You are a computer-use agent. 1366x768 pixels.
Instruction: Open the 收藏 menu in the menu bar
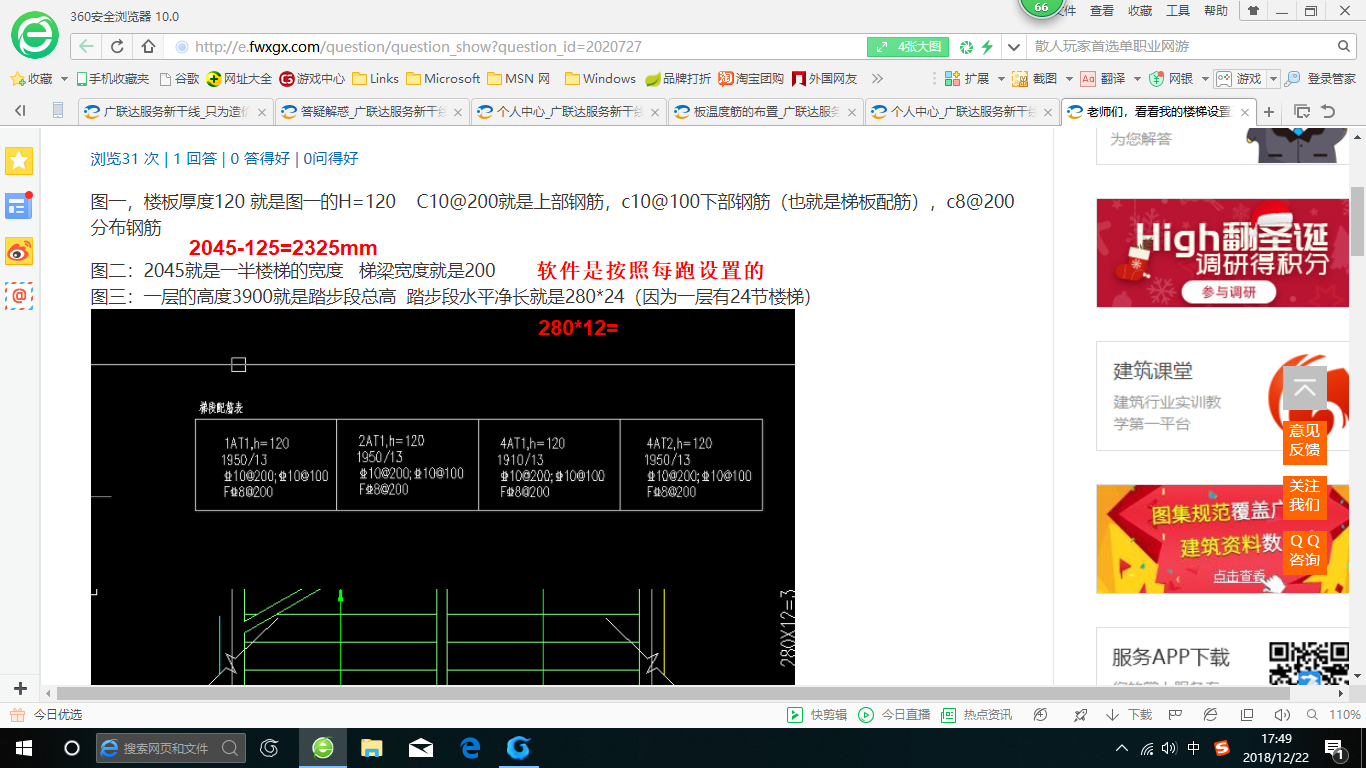click(1140, 10)
